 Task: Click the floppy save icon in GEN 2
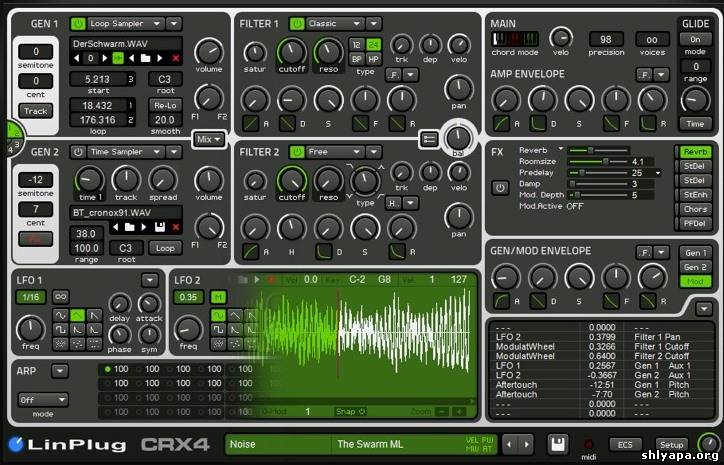click(x=158, y=228)
